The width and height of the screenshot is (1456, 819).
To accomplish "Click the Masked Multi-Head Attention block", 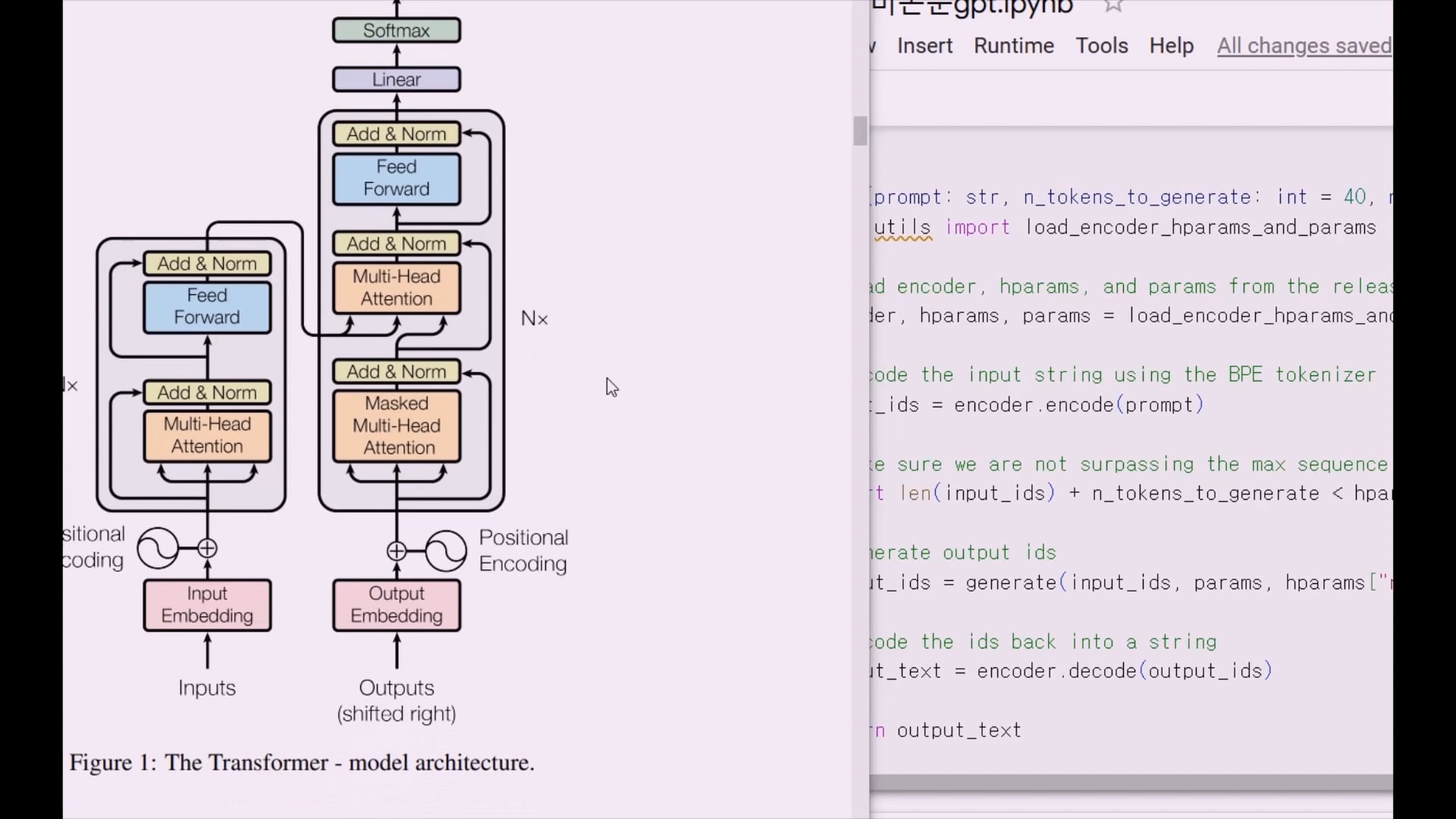I will pos(397,425).
